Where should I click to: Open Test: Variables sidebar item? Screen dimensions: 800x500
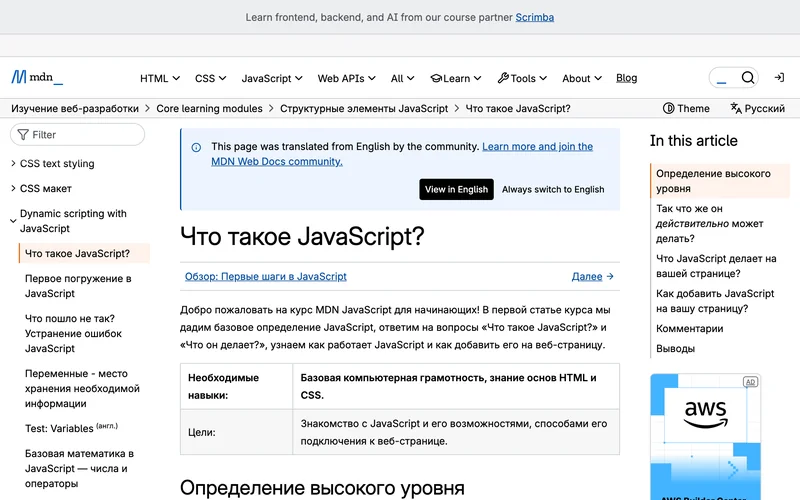[x=71, y=428]
